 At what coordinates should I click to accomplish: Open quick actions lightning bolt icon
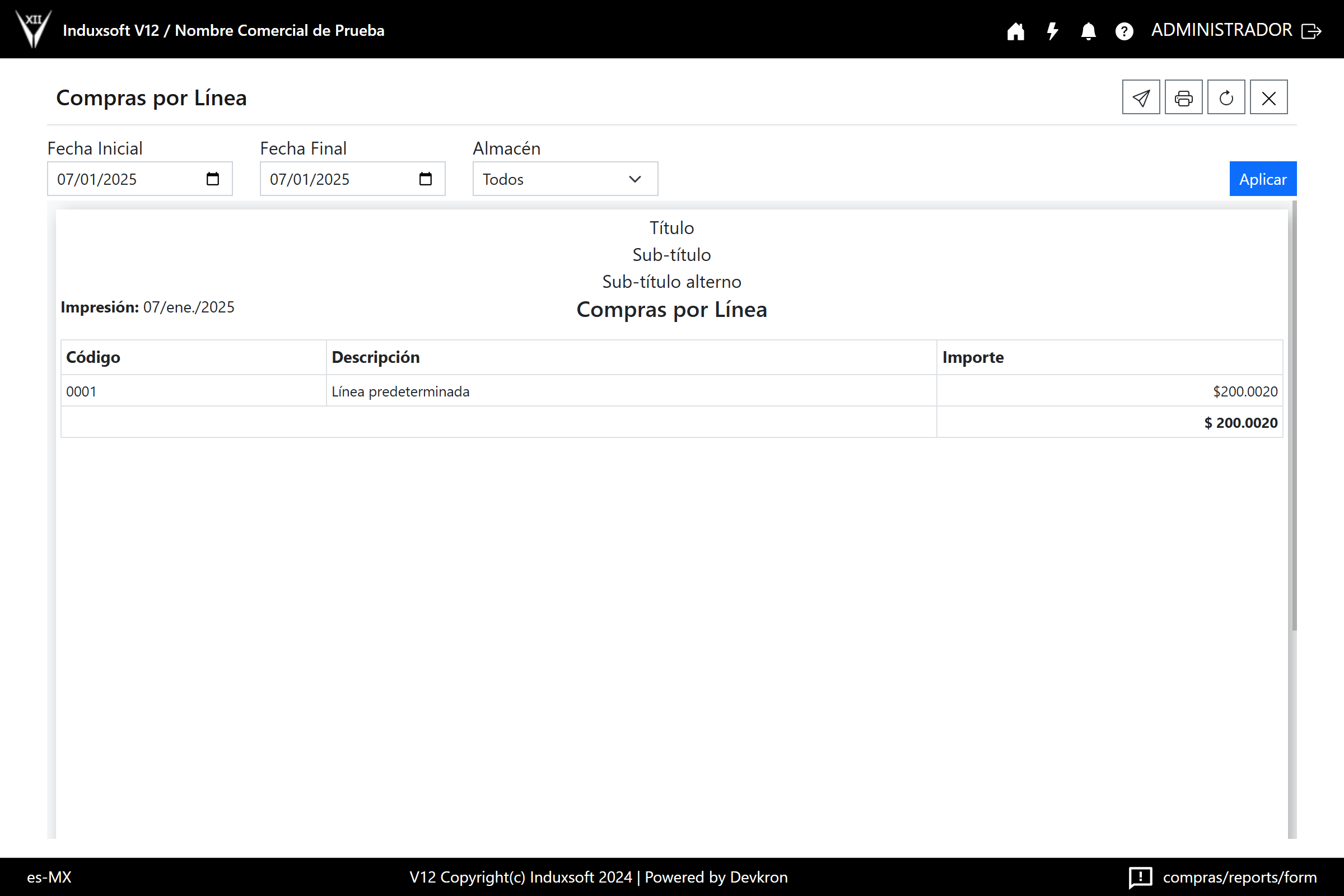point(1052,31)
